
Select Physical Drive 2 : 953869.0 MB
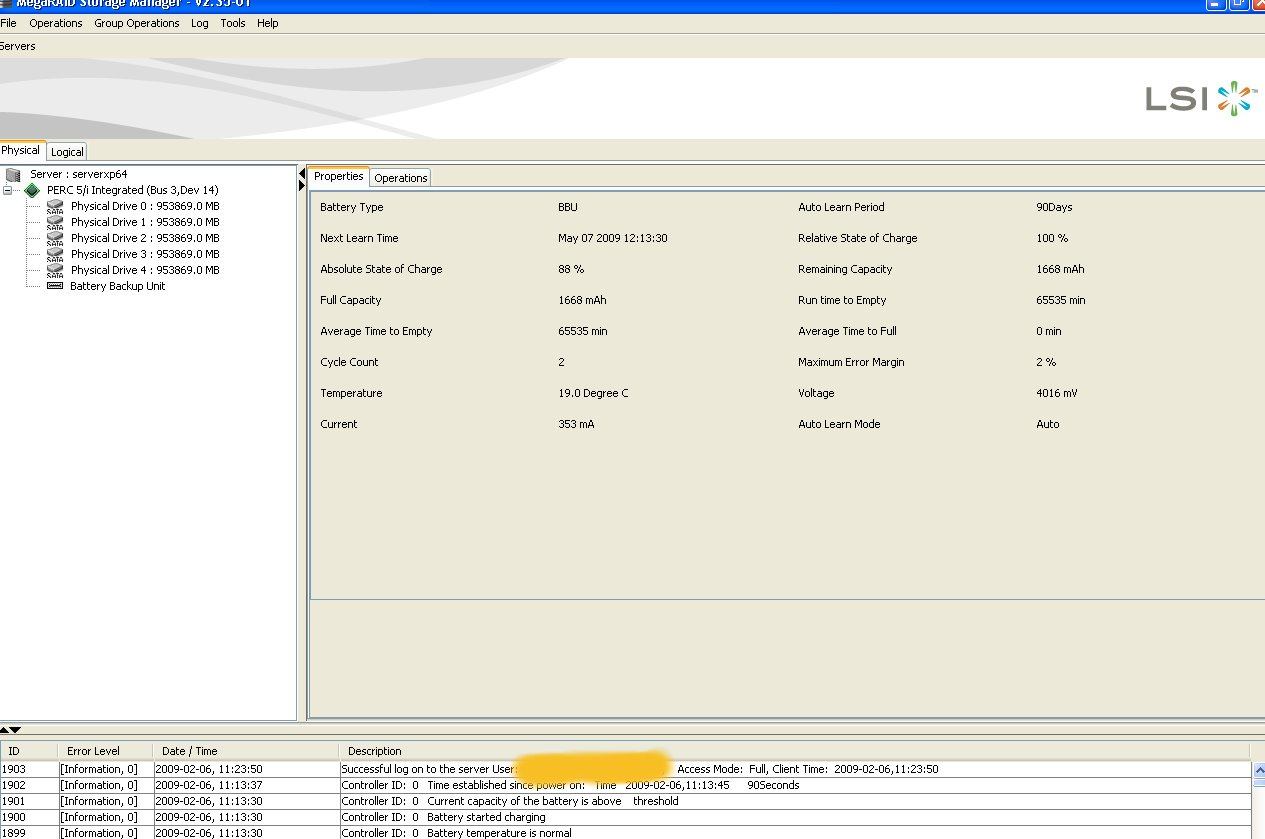145,238
